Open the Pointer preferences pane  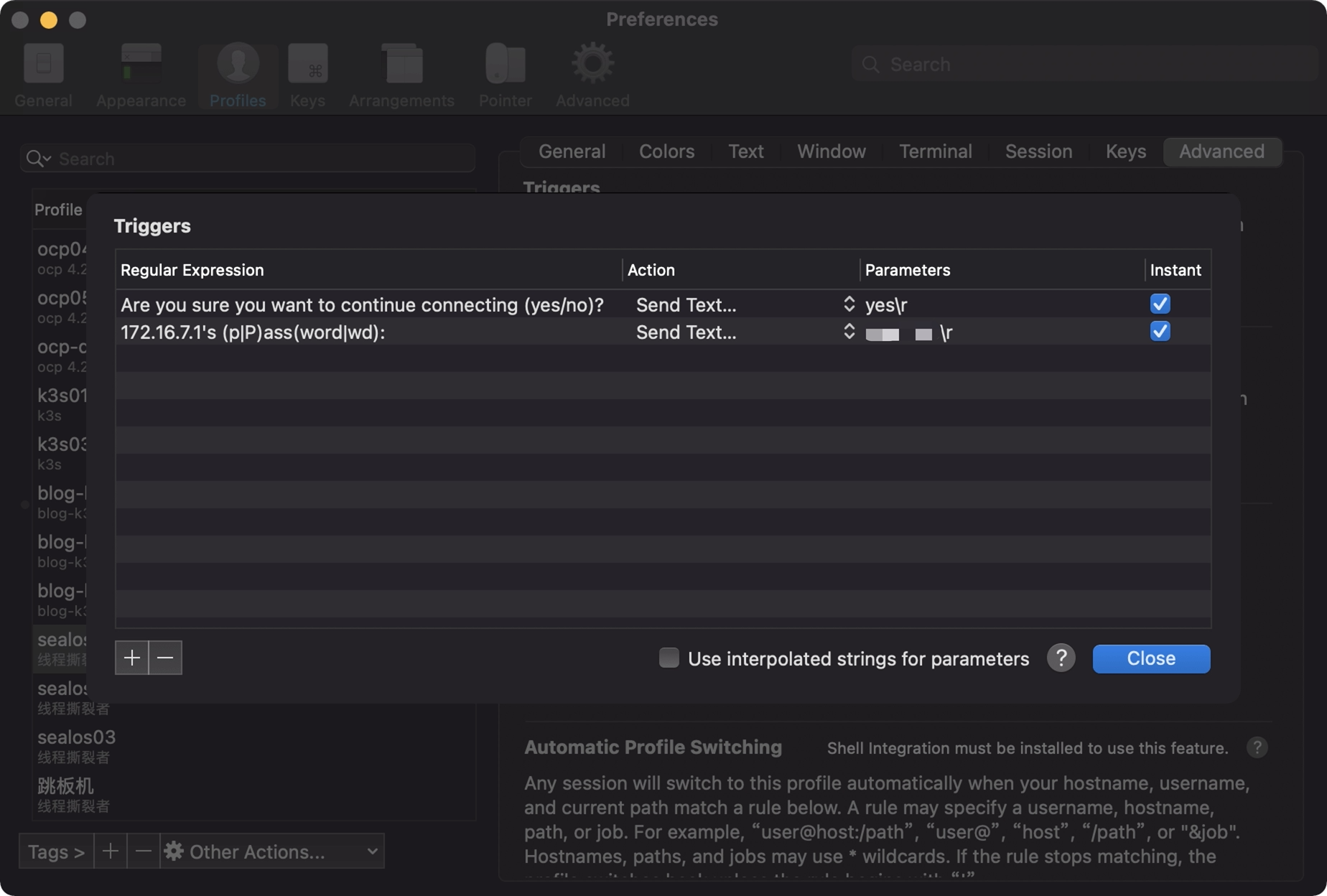[x=505, y=75]
